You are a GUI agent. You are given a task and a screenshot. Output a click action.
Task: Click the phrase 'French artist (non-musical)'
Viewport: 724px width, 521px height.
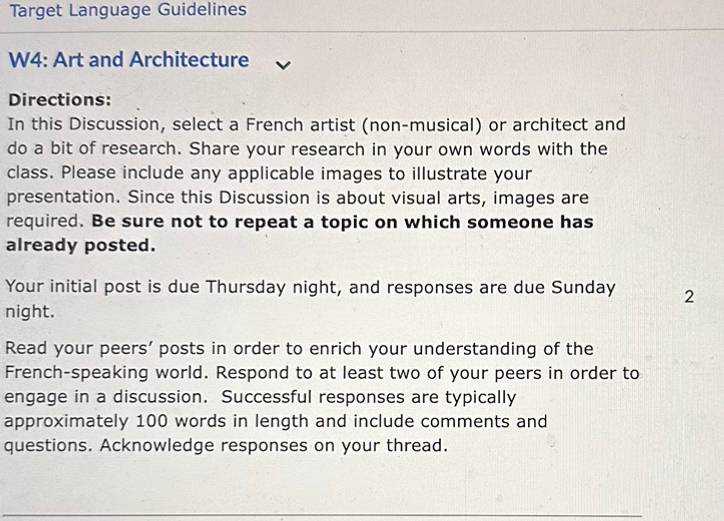363,125
